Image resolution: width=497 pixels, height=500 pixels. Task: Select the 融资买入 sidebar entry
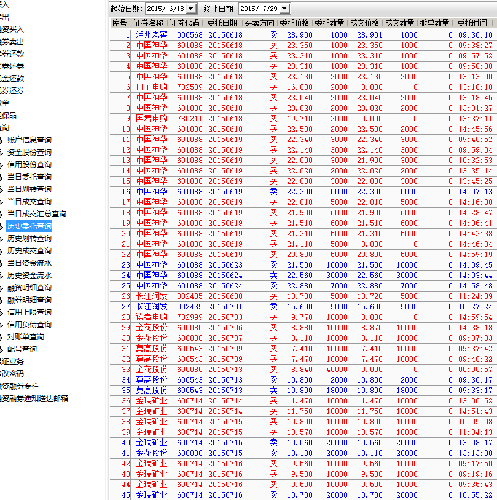(12, 29)
